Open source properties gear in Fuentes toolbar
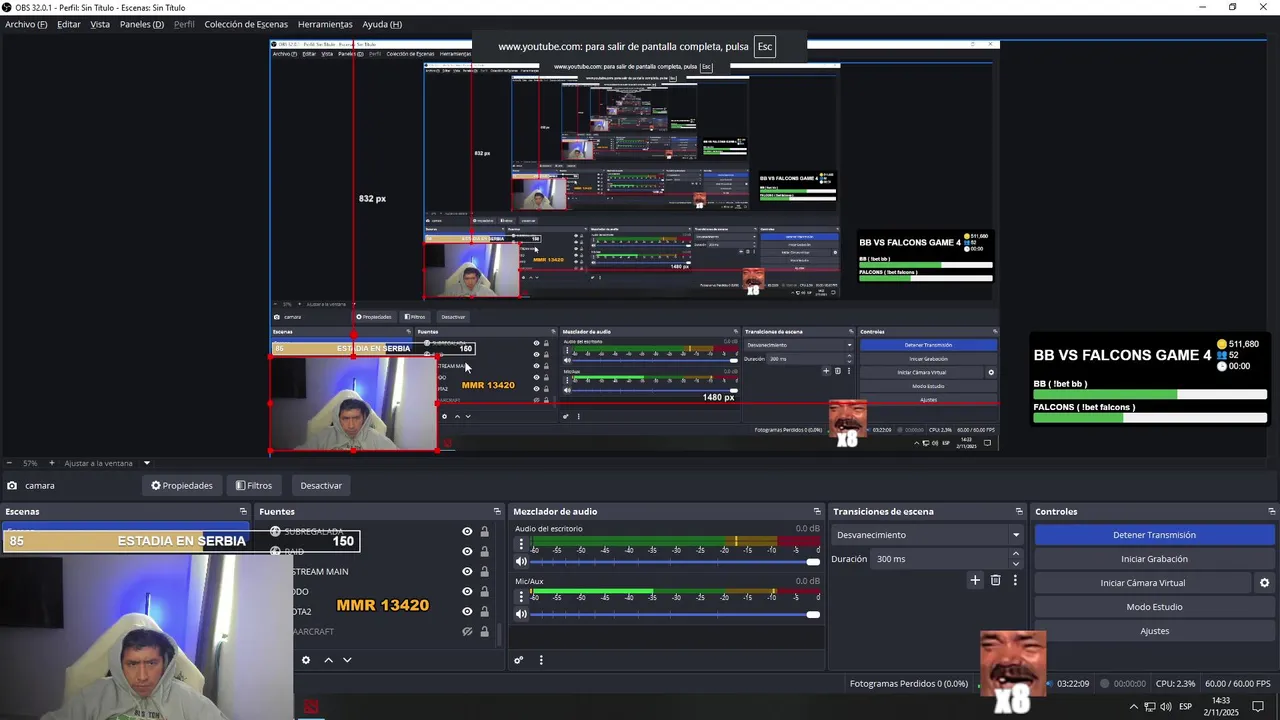The width and height of the screenshot is (1280, 720). (x=306, y=660)
